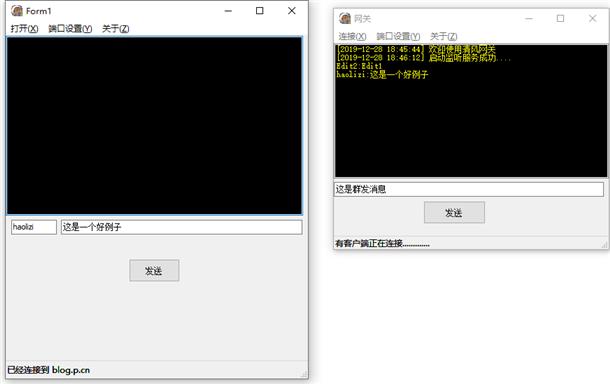Click the 这是一个好例子 message input field

click(181, 227)
